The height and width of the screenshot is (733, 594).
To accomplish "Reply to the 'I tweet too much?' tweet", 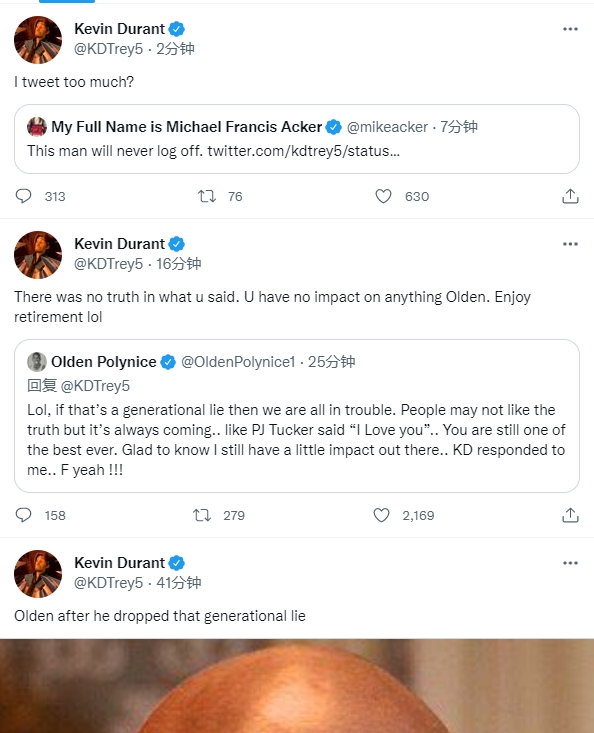I will (23, 196).
